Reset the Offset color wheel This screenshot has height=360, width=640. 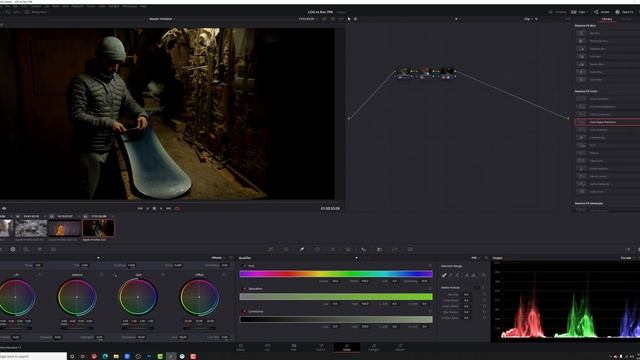click(x=224, y=275)
